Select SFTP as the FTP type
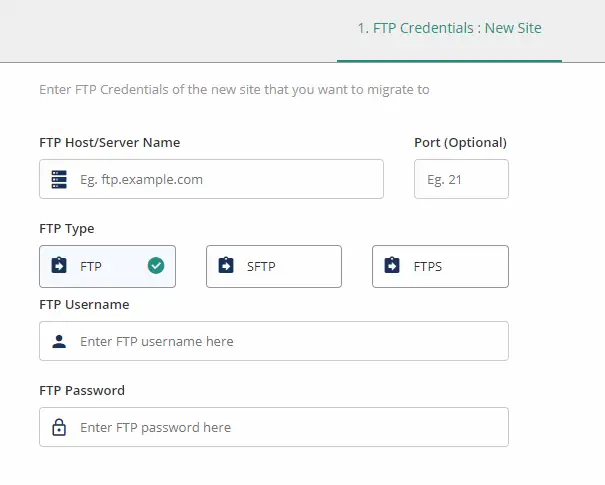Screen dimensions: 605x485 pos(274,266)
